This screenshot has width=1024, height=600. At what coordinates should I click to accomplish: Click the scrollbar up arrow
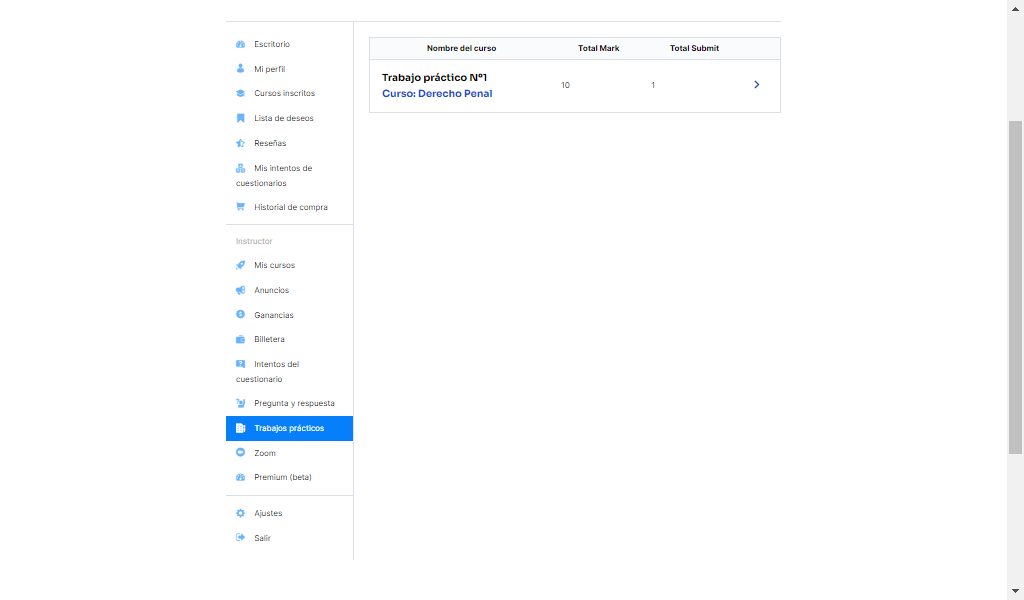[1015, 9]
